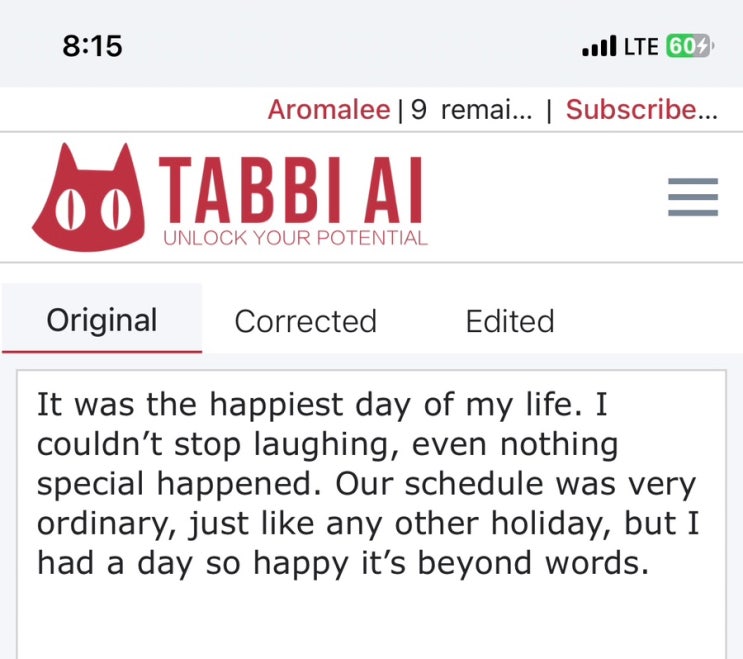
Task: Tap the '9 remai...' remaining counter
Action: click(470, 110)
